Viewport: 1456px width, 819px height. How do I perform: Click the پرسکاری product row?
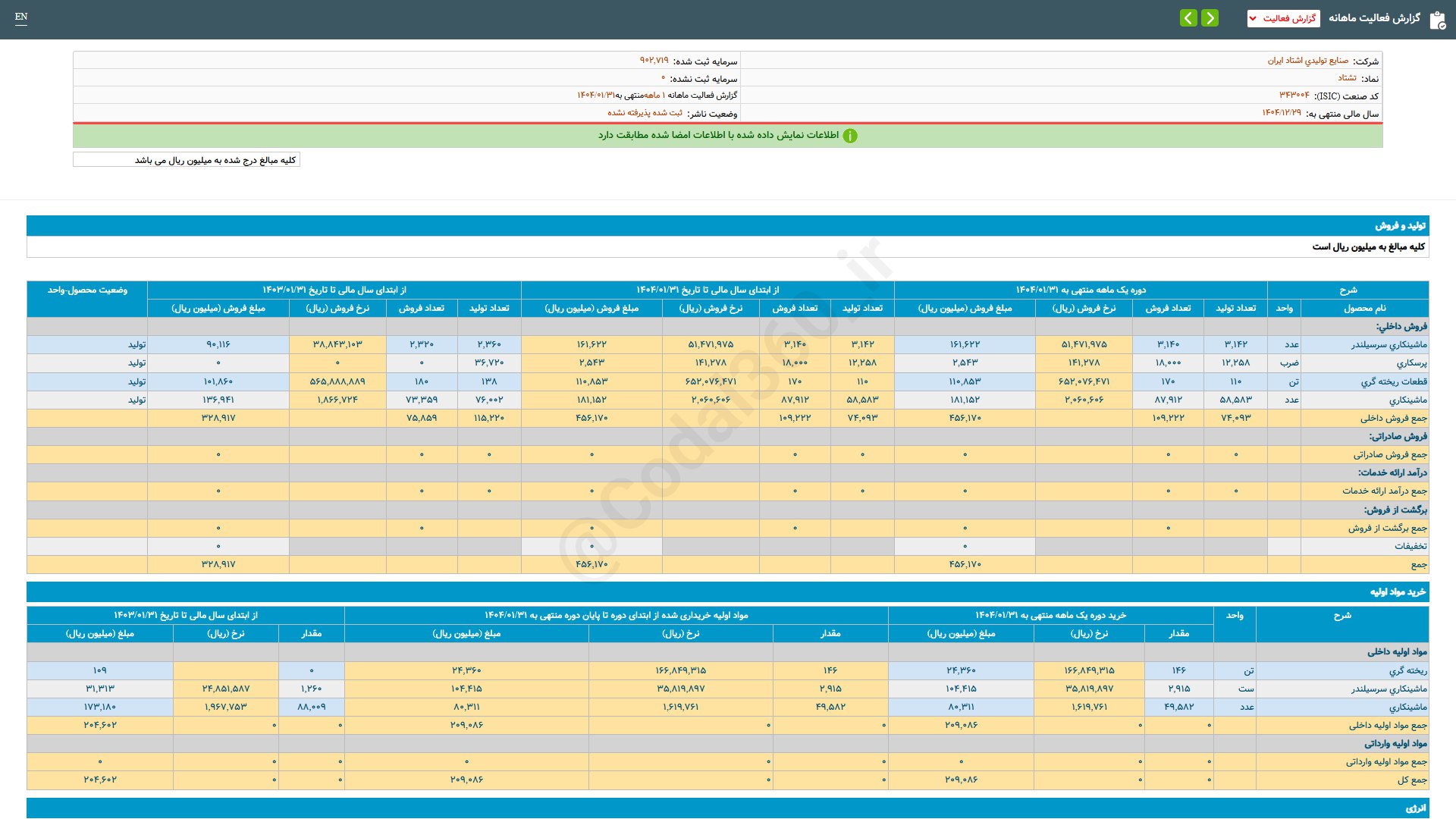pos(1411,363)
